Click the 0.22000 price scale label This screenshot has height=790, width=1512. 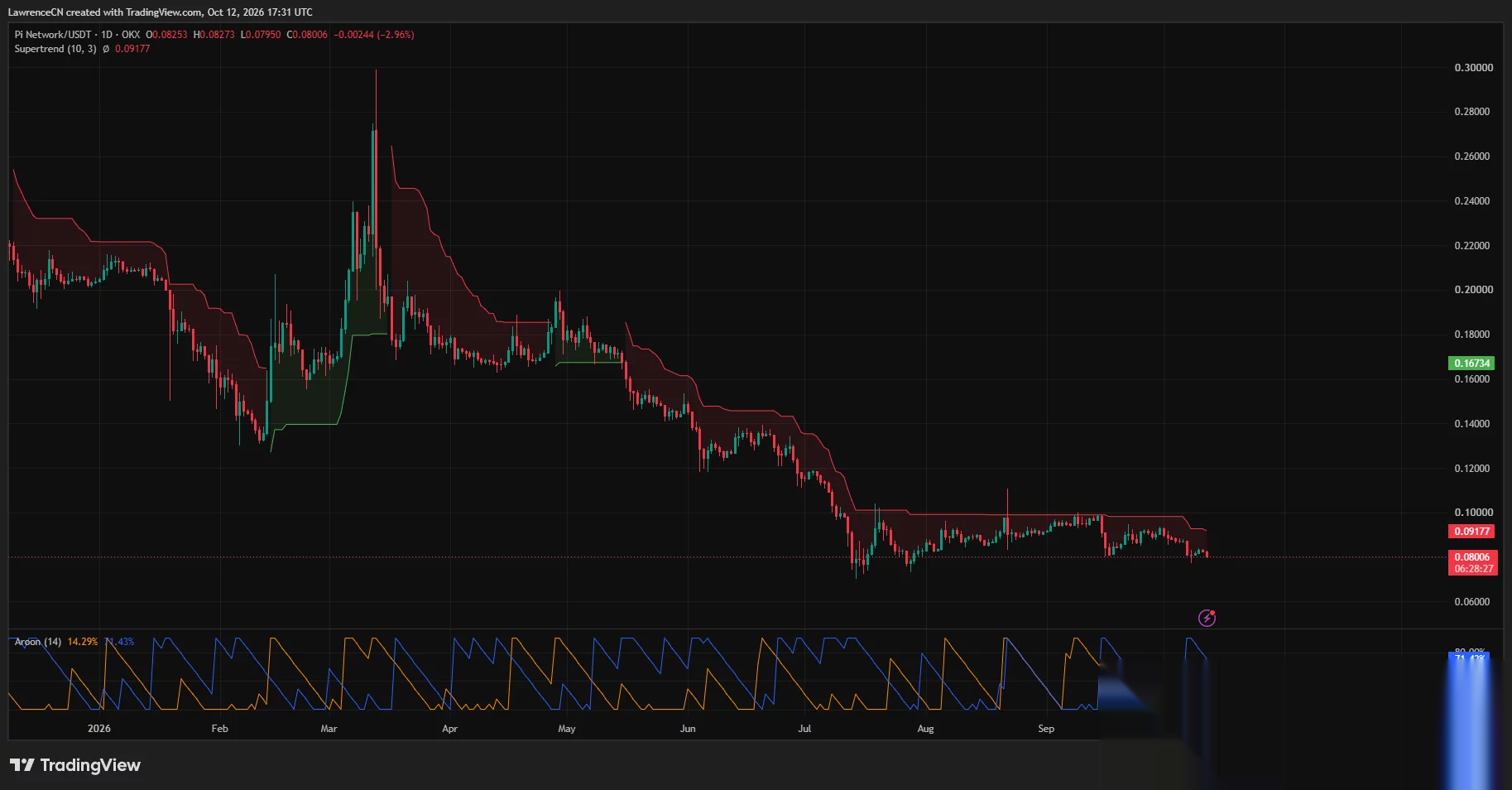coord(1472,246)
